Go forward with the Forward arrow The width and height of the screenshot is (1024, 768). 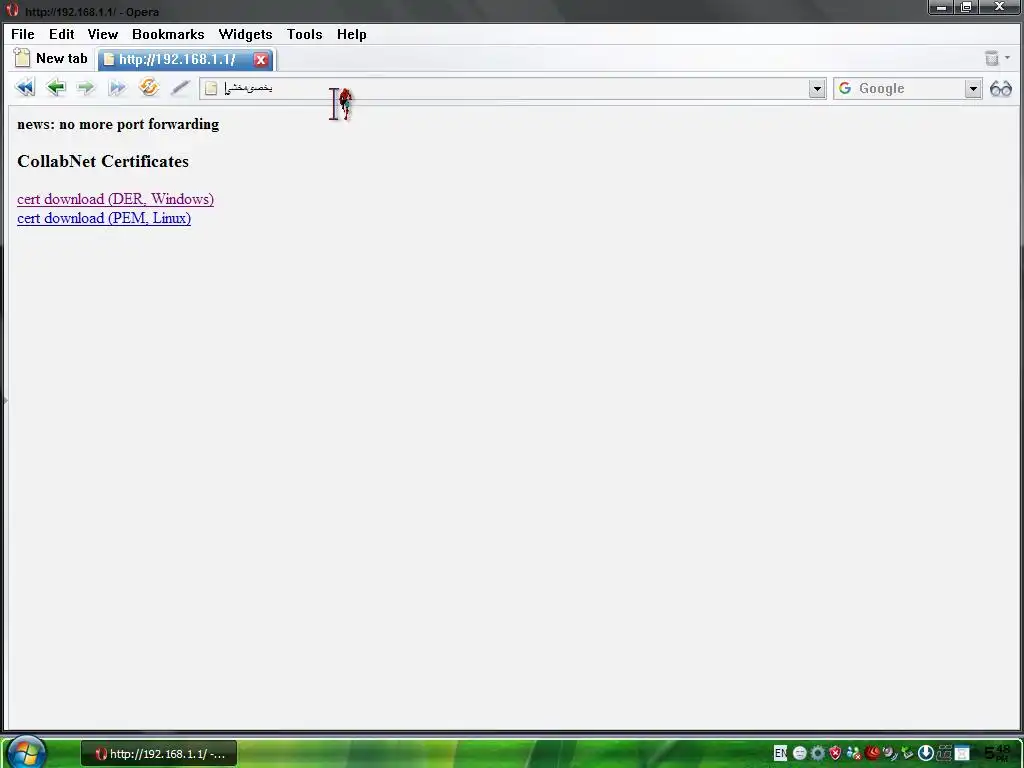click(x=86, y=88)
